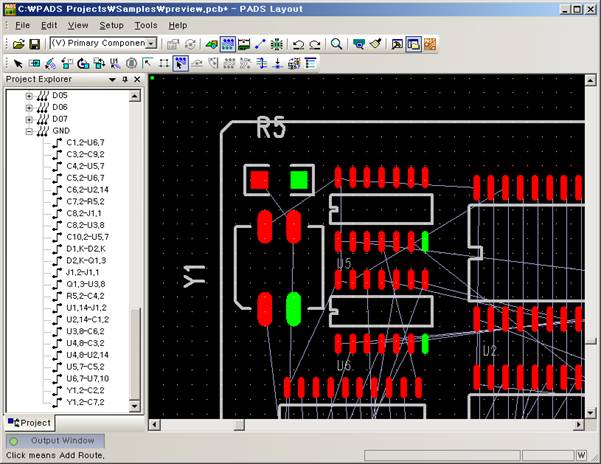The height and width of the screenshot is (464, 601).
Task: Open the View menu
Action: point(78,25)
